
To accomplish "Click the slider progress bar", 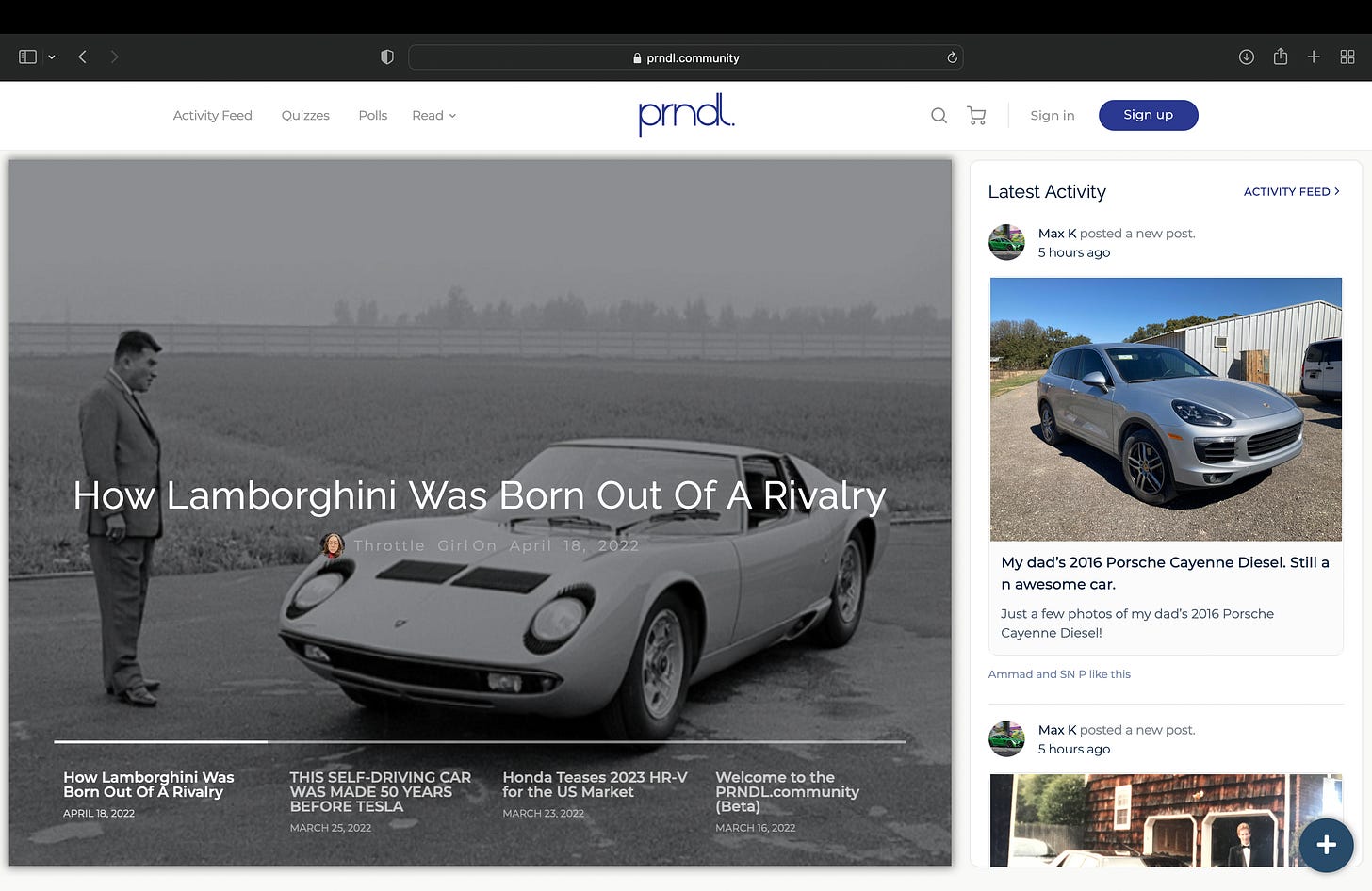I will (480, 742).
